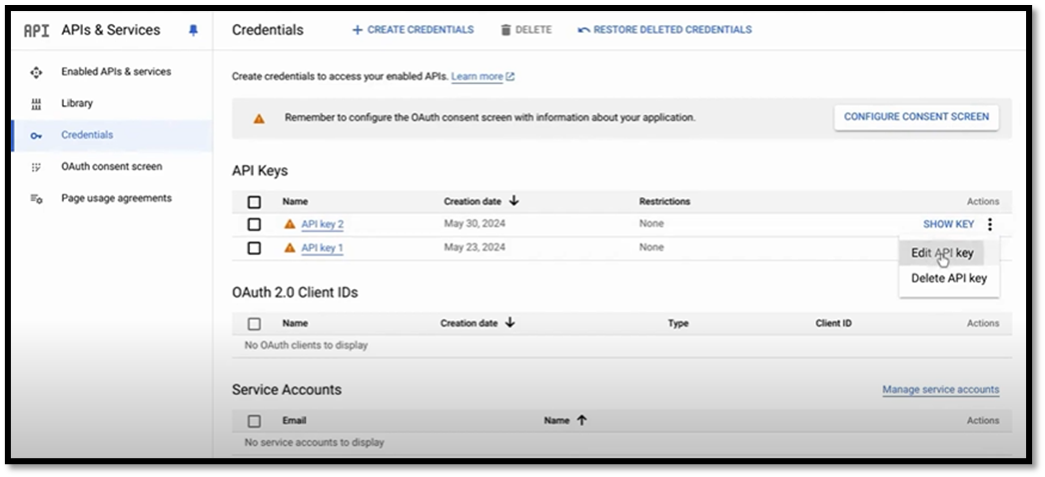Click the warning icon beside API key 2

[289, 224]
